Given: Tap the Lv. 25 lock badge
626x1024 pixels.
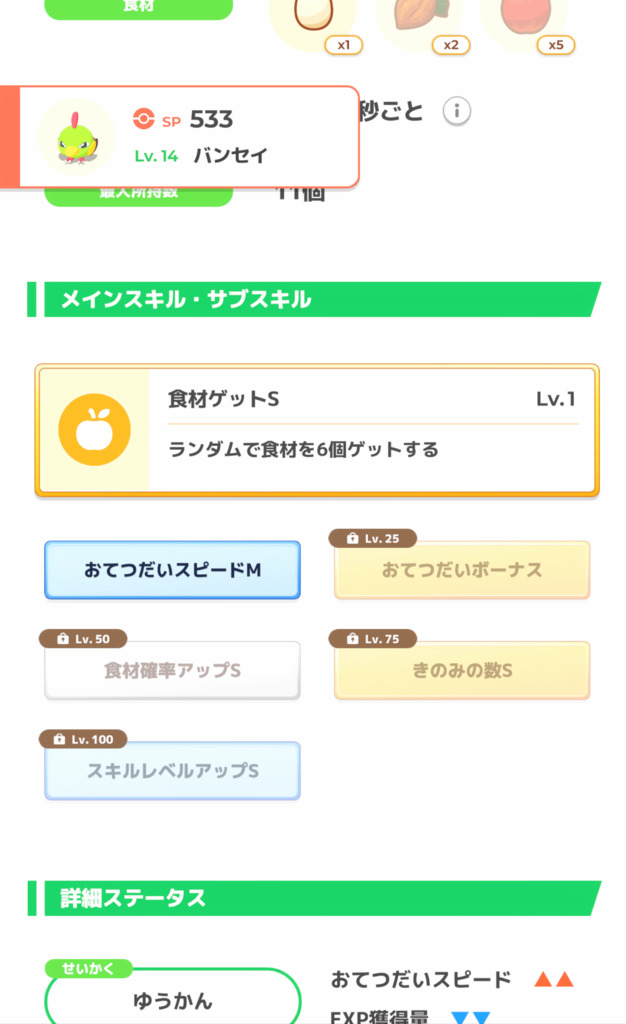Looking at the screenshot, I should pyautogui.click(x=373, y=539).
